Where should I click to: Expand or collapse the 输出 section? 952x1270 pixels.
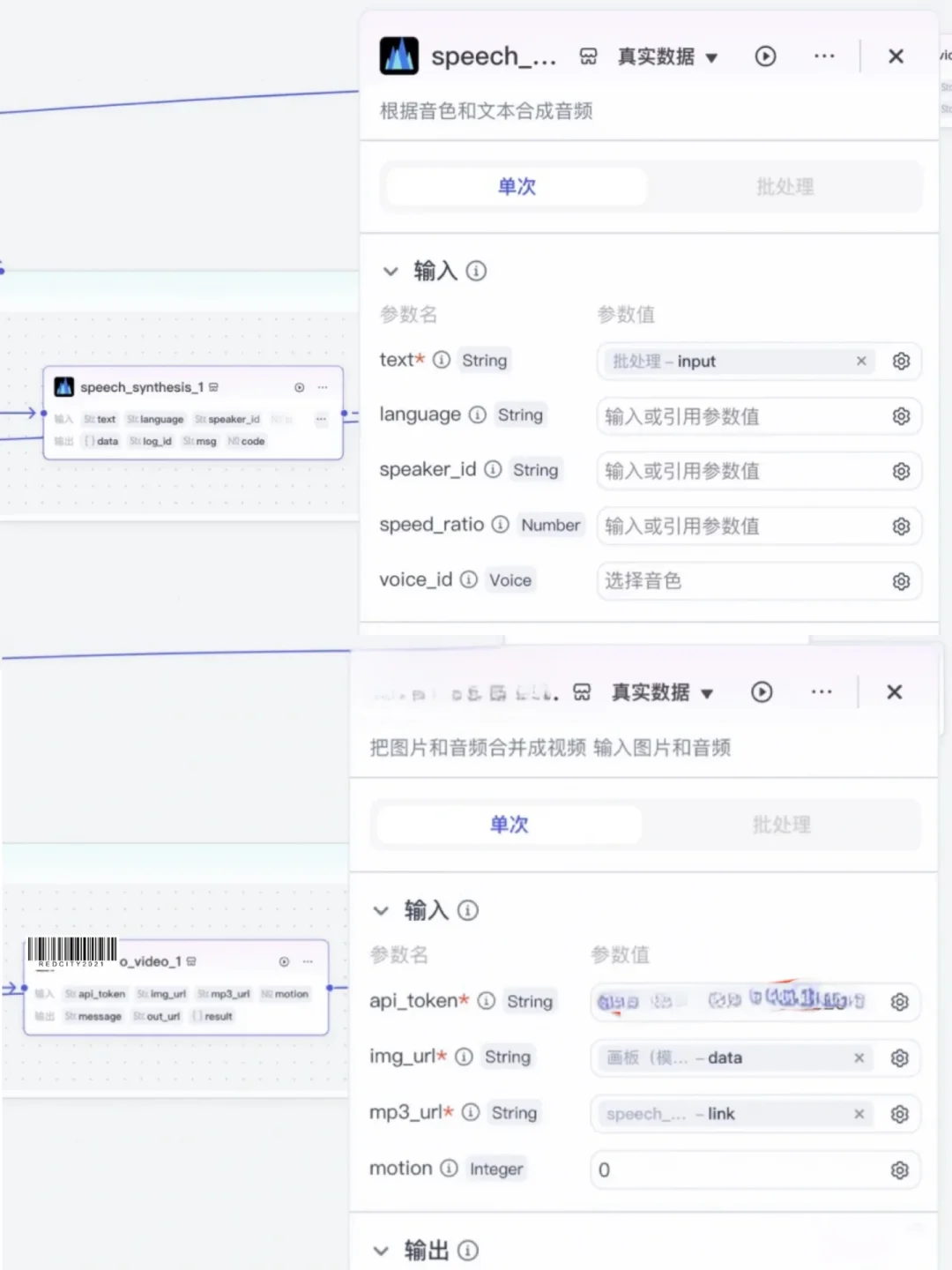[381, 1251]
